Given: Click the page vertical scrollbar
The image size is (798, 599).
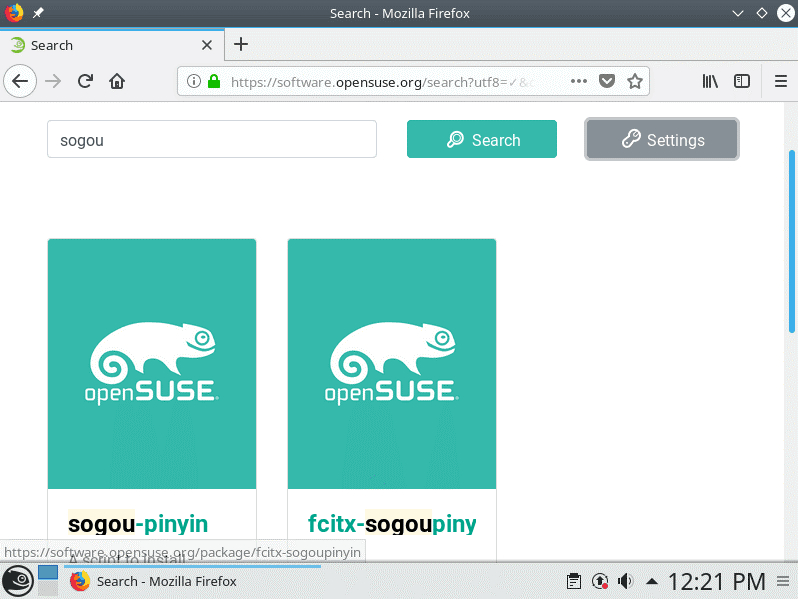Looking at the screenshot, I should [x=791, y=241].
